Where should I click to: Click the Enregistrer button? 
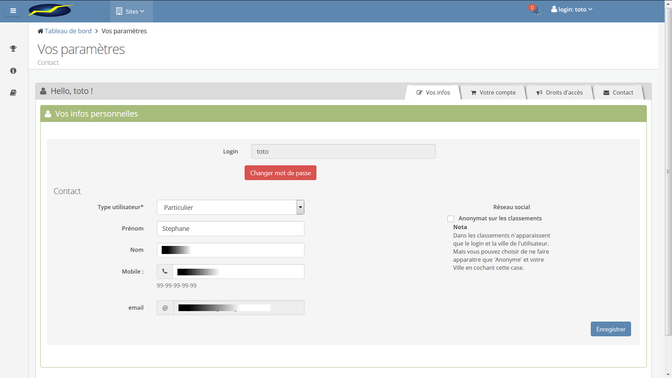coord(611,329)
